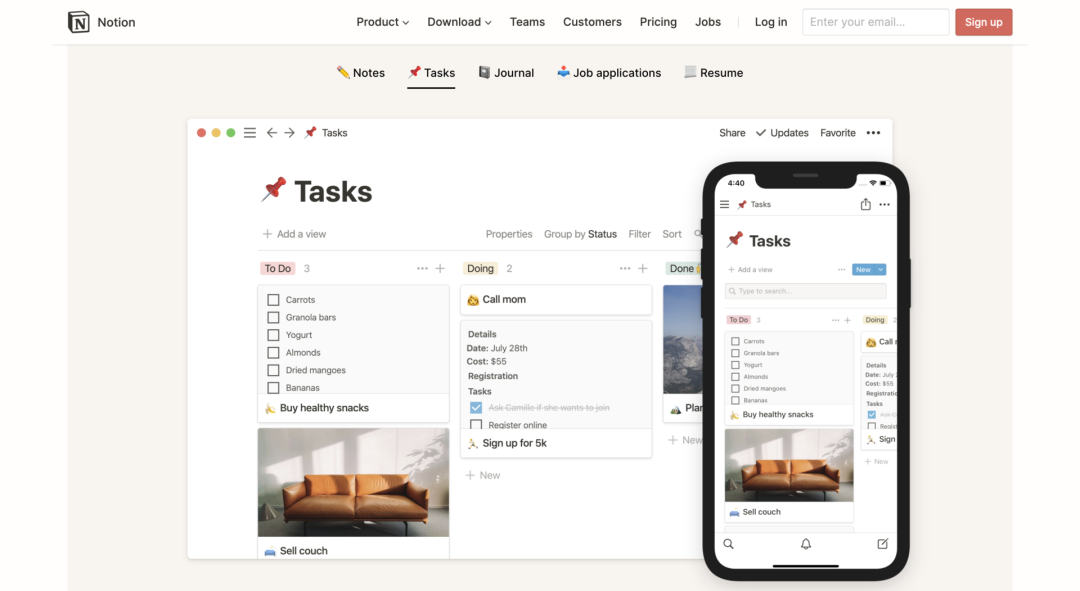Open the hamburger sidebar menu in Tasks window

click(250, 133)
